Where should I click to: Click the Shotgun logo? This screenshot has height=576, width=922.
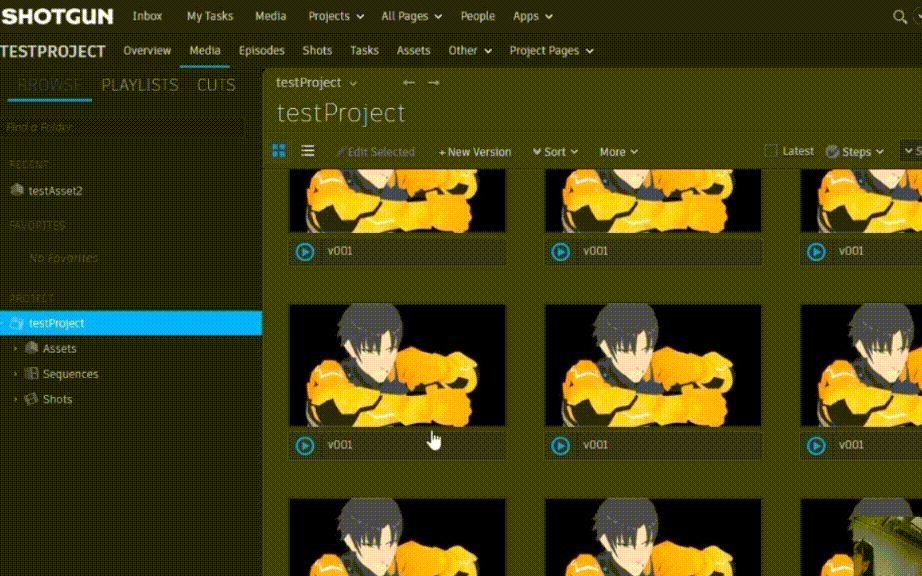57,16
